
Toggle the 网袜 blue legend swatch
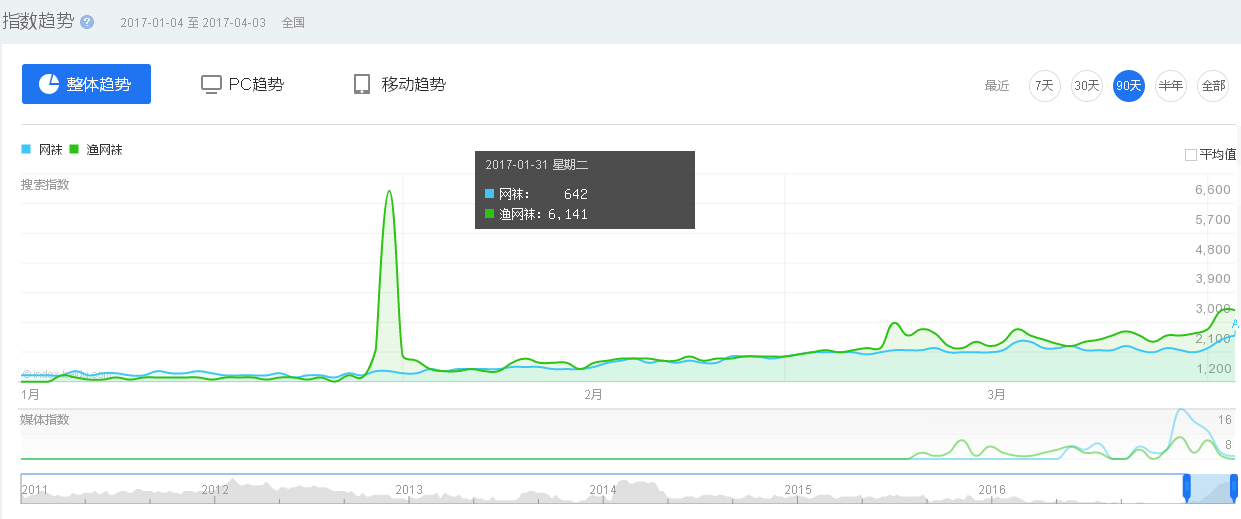pyautogui.click(x=26, y=149)
